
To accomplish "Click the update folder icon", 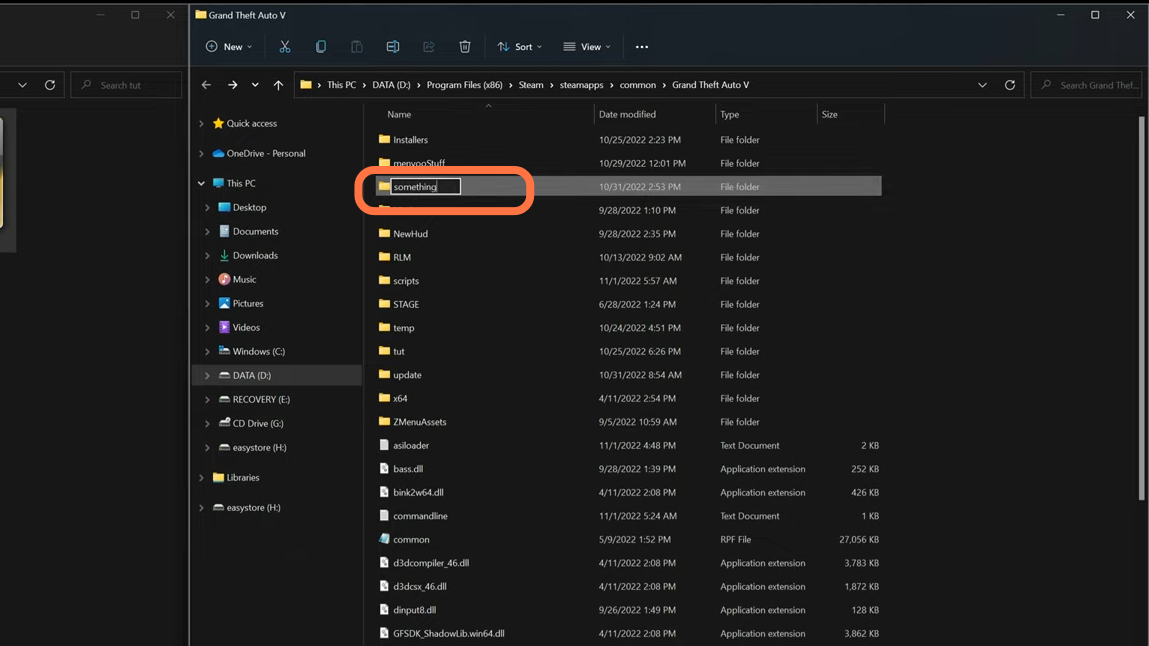I will pyautogui.click(x=384, y=374).
